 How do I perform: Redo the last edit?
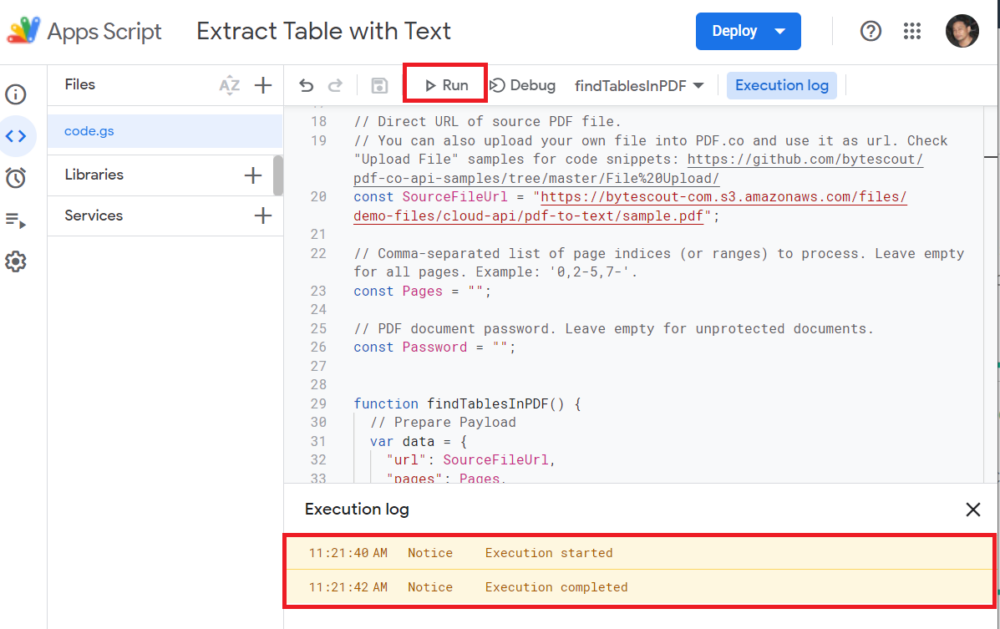[x=335, y=85]
